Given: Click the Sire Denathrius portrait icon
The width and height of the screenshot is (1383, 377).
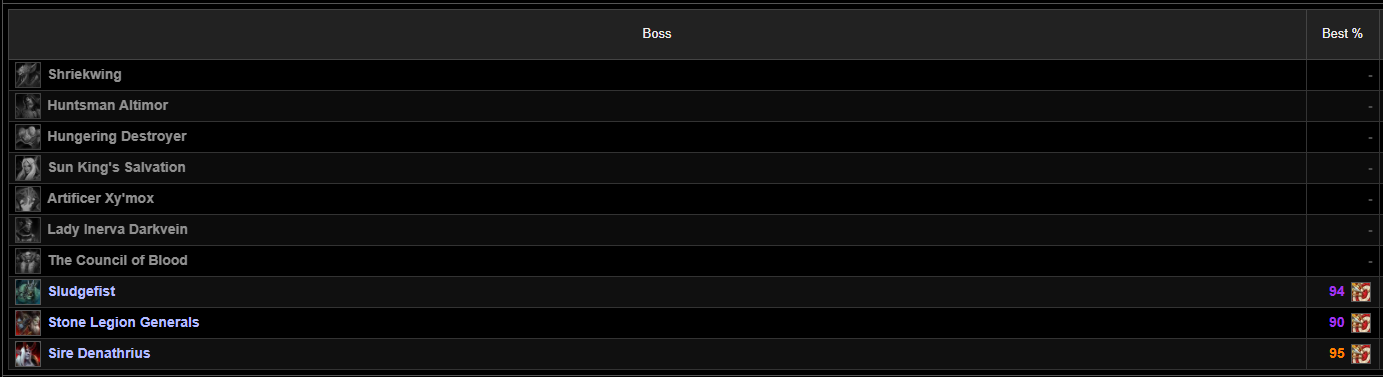Looking at the screenshot, I should 28,354.
